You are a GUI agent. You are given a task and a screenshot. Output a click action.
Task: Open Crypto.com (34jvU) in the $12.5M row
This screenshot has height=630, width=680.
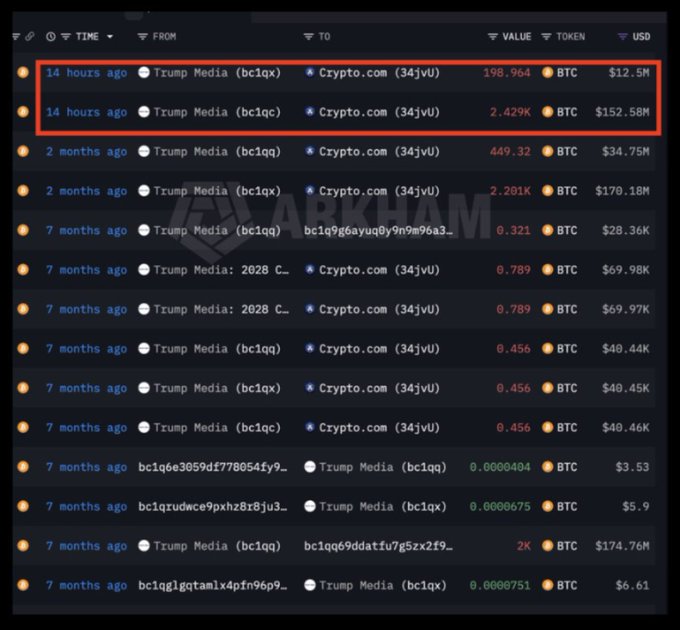coord(379,73)
